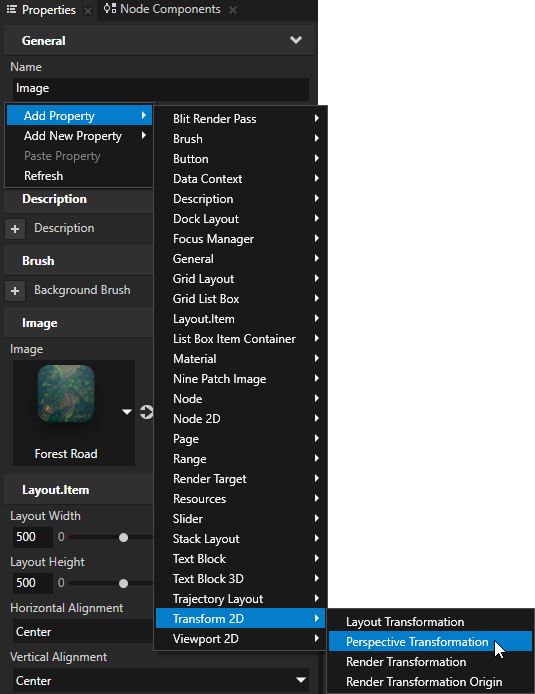Screen dimensions: 535x694
Task: Open the Layout.Item submenu entry
Action: pos(241,319)
